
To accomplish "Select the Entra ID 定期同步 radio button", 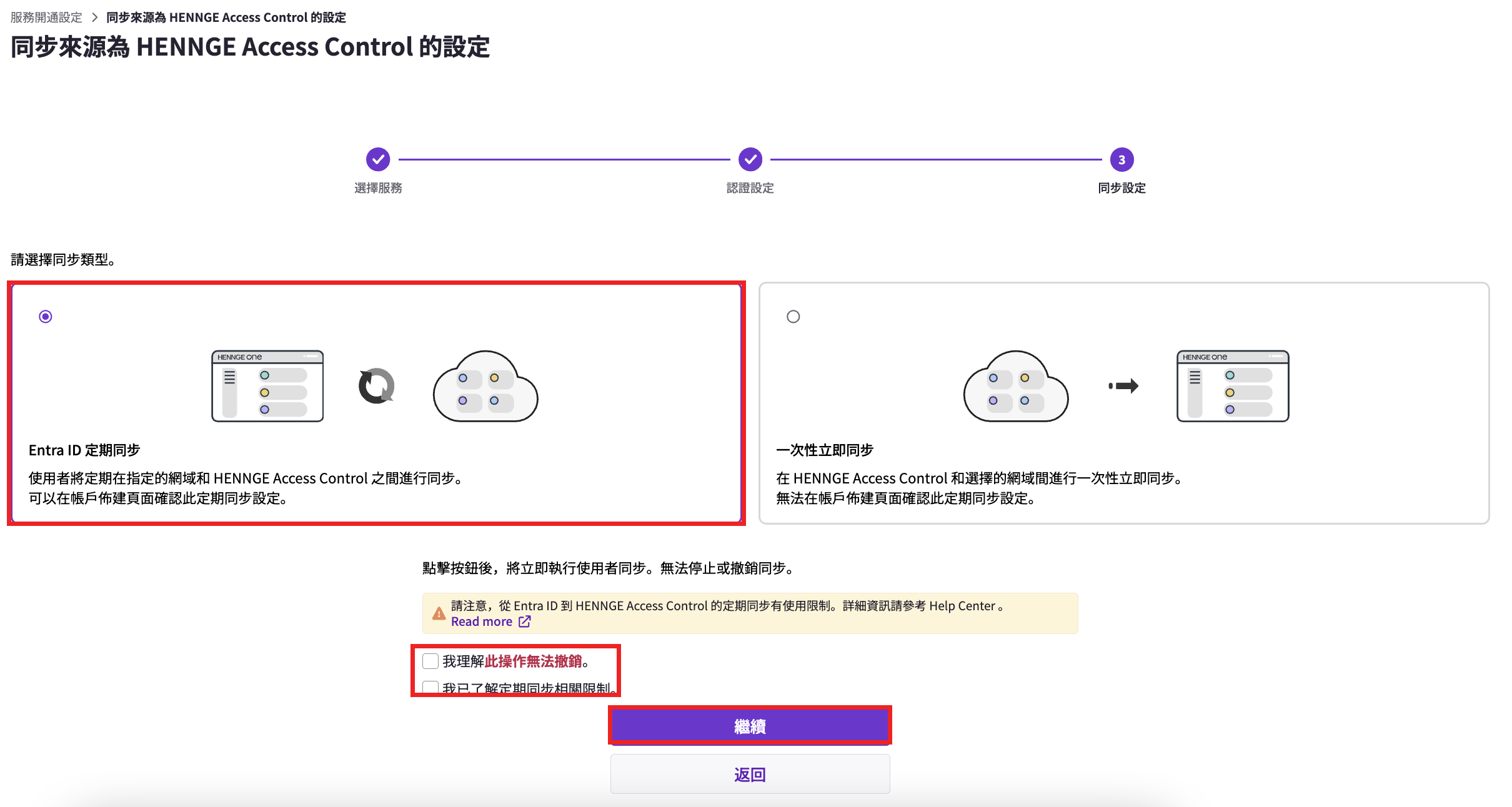I will pos(46,317).
